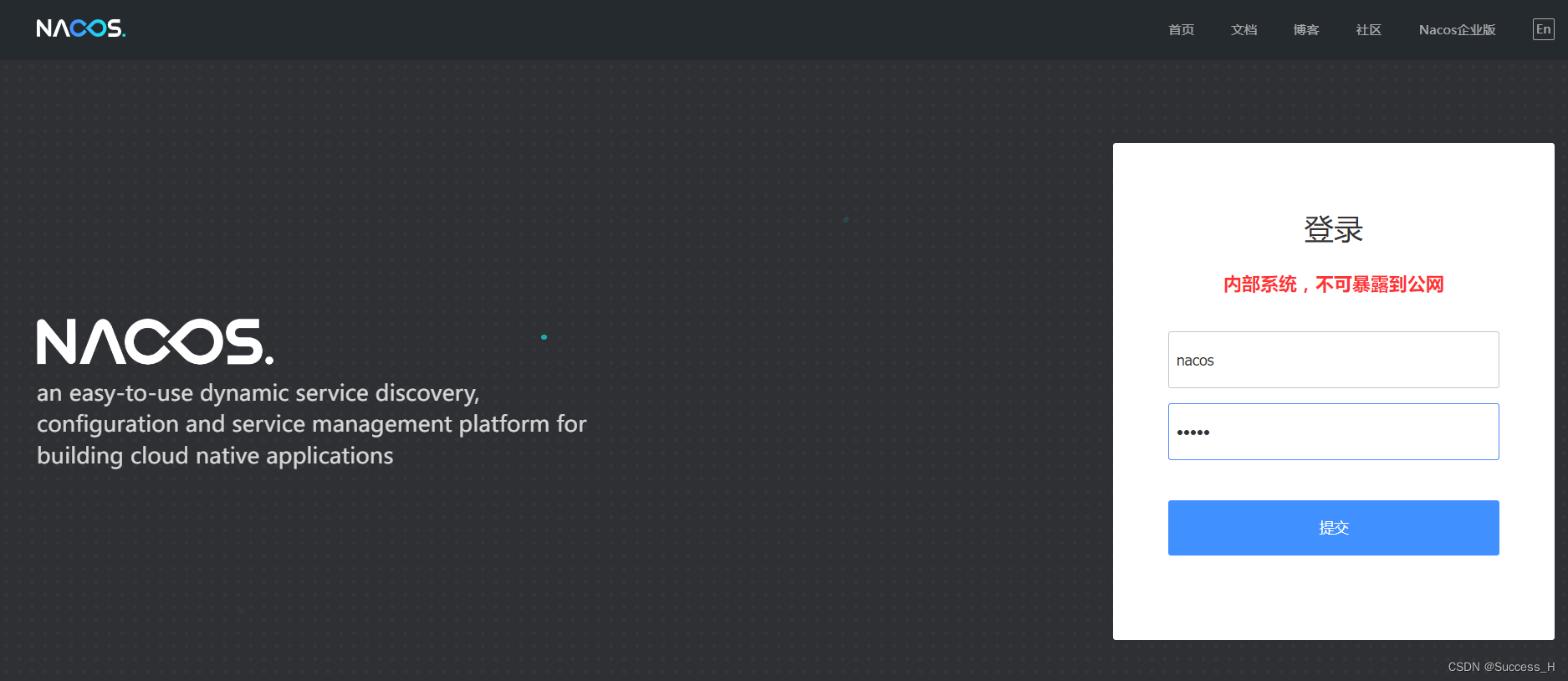The image size is (1568, 681).
Task: Open the 首页 navigation link
Action: 1181,30
